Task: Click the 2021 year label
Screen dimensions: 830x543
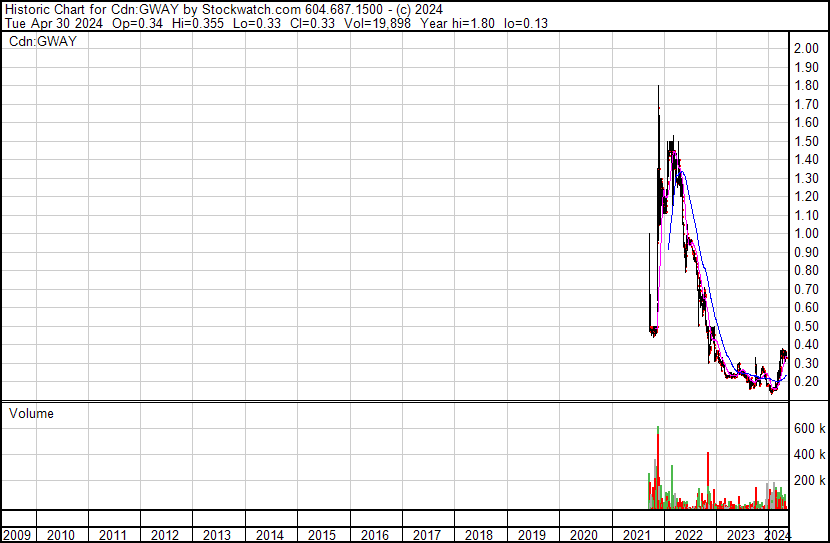Action: [636, 535]
